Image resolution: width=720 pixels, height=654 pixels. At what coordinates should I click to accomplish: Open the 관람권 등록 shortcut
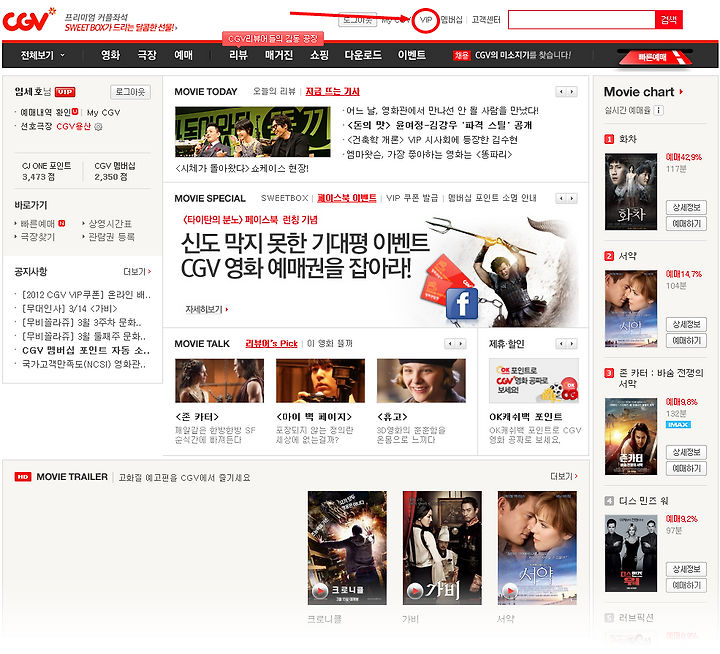(112, 237)
